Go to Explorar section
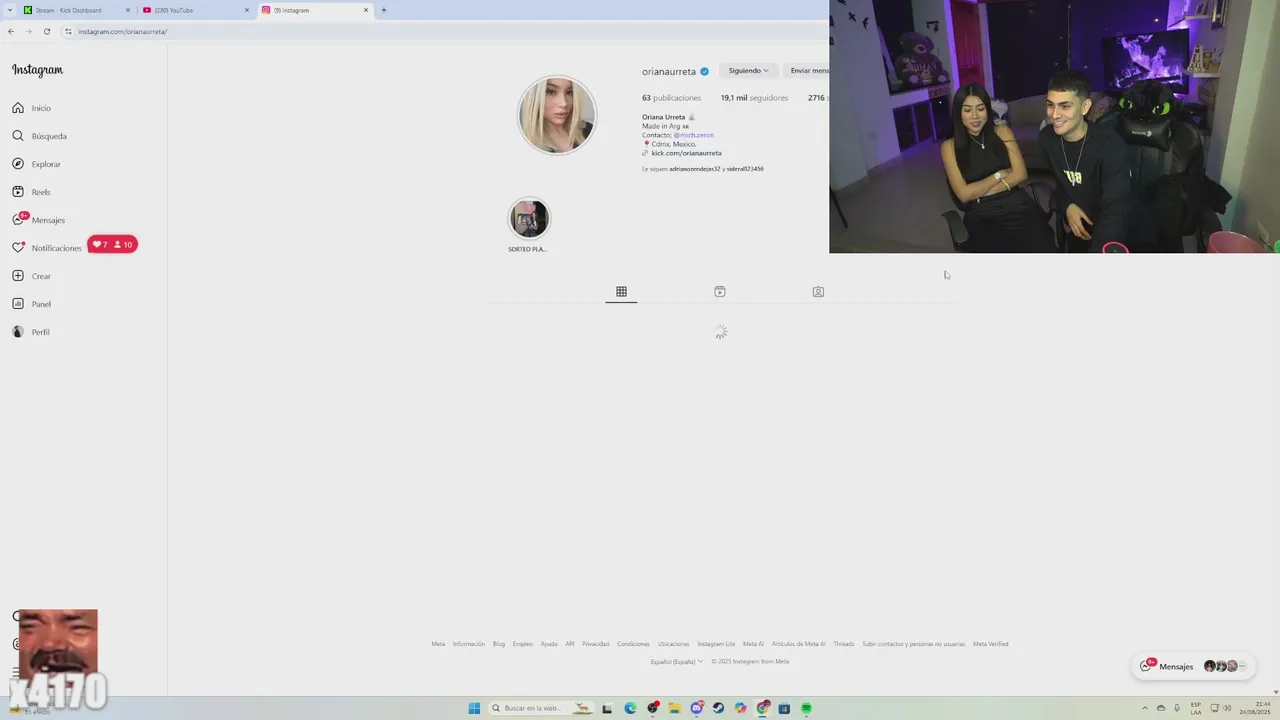The height and width of the screenshot is (720, 1280). (36, 164)
